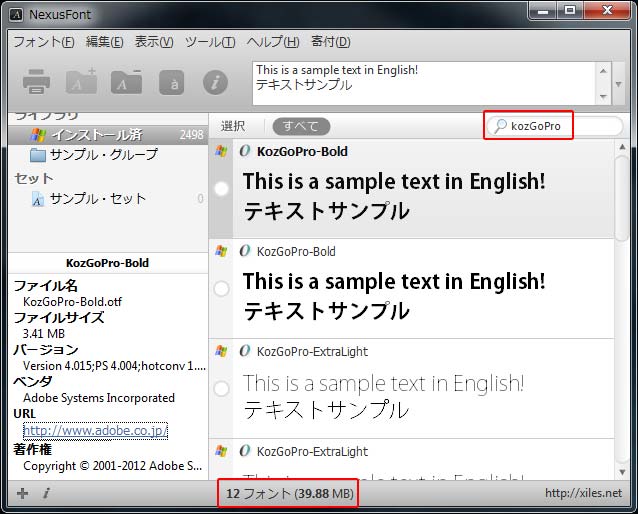Open the ヘルプ(H) menu
Screen dimensions: 638x514
click(273, 42)
